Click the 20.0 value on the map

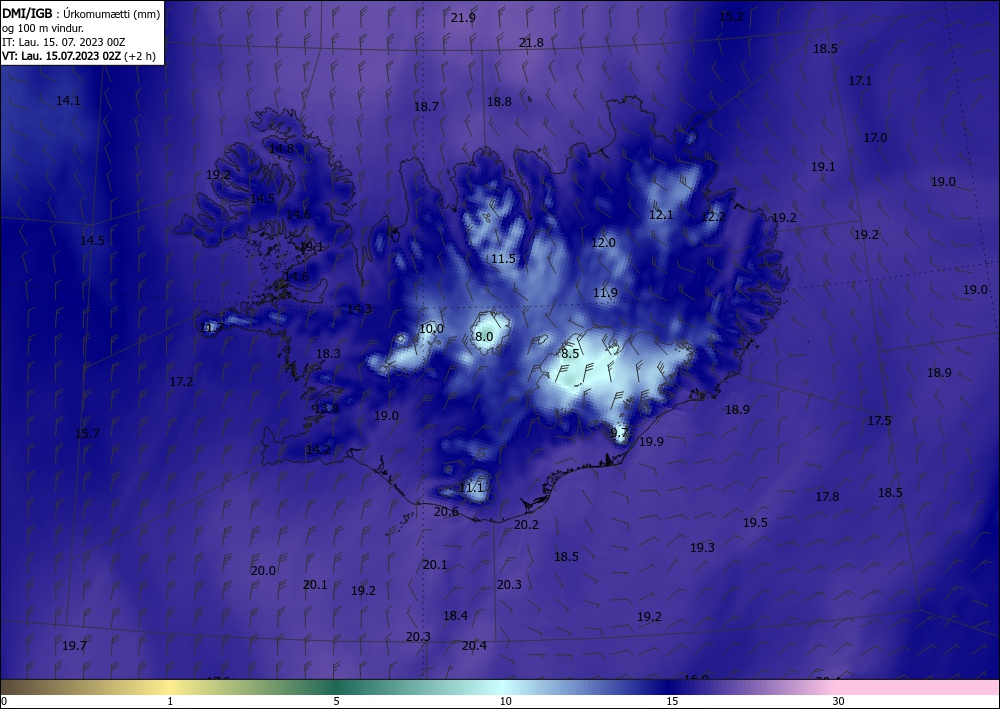(x=263, y=571)
